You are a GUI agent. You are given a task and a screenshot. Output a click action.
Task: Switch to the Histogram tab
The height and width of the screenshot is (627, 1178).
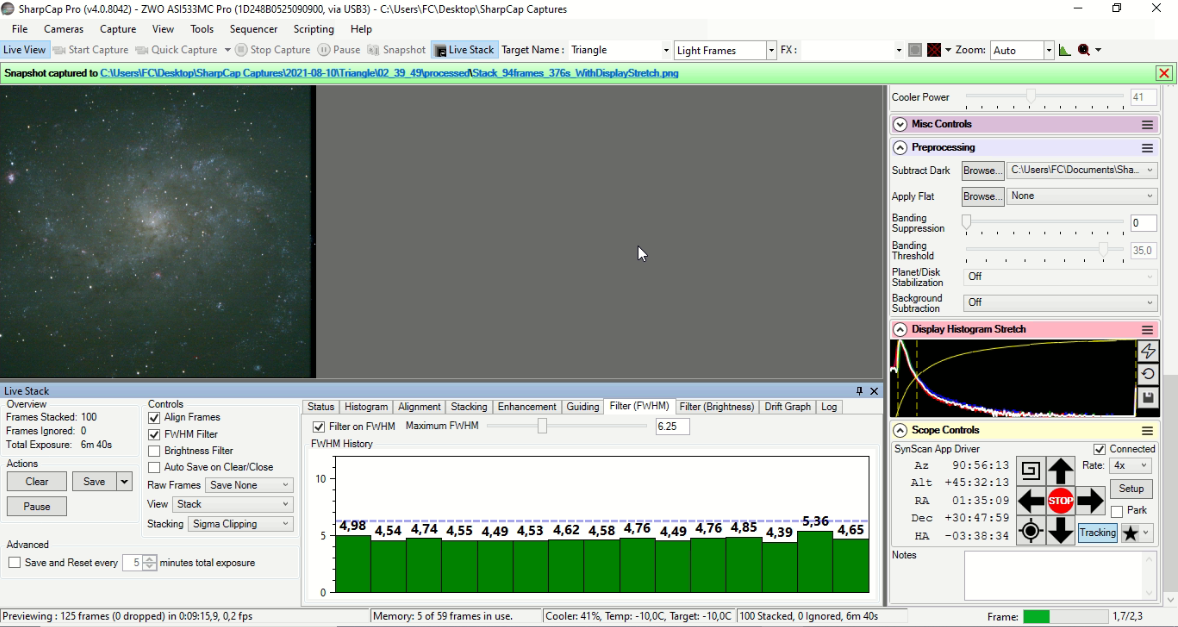[x=366, y=407]
